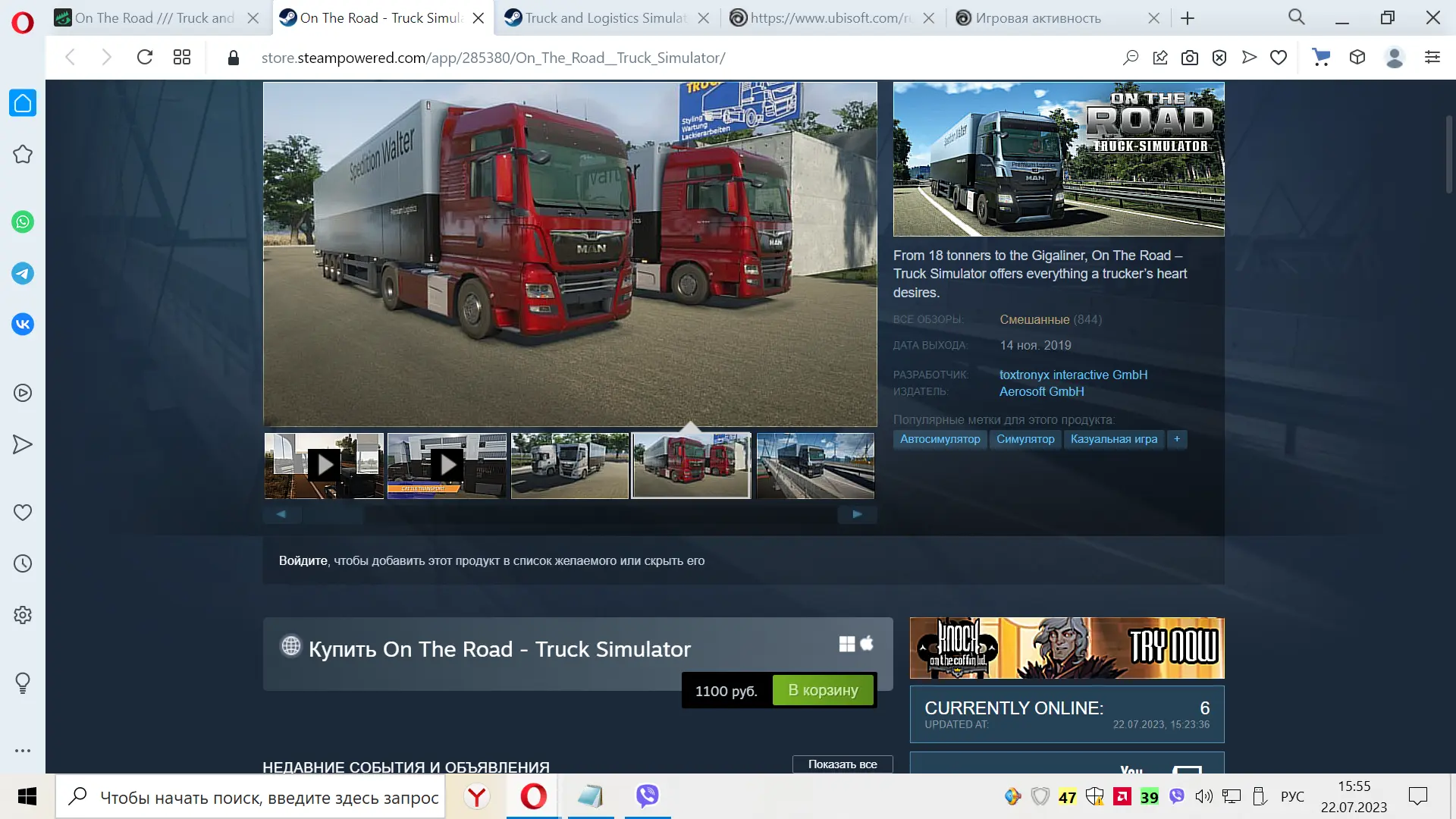The height and width of the screenshot is (819, 1456).
Task: Open Knock on the coffin lid banner
Action: (x=1067, y=648)
